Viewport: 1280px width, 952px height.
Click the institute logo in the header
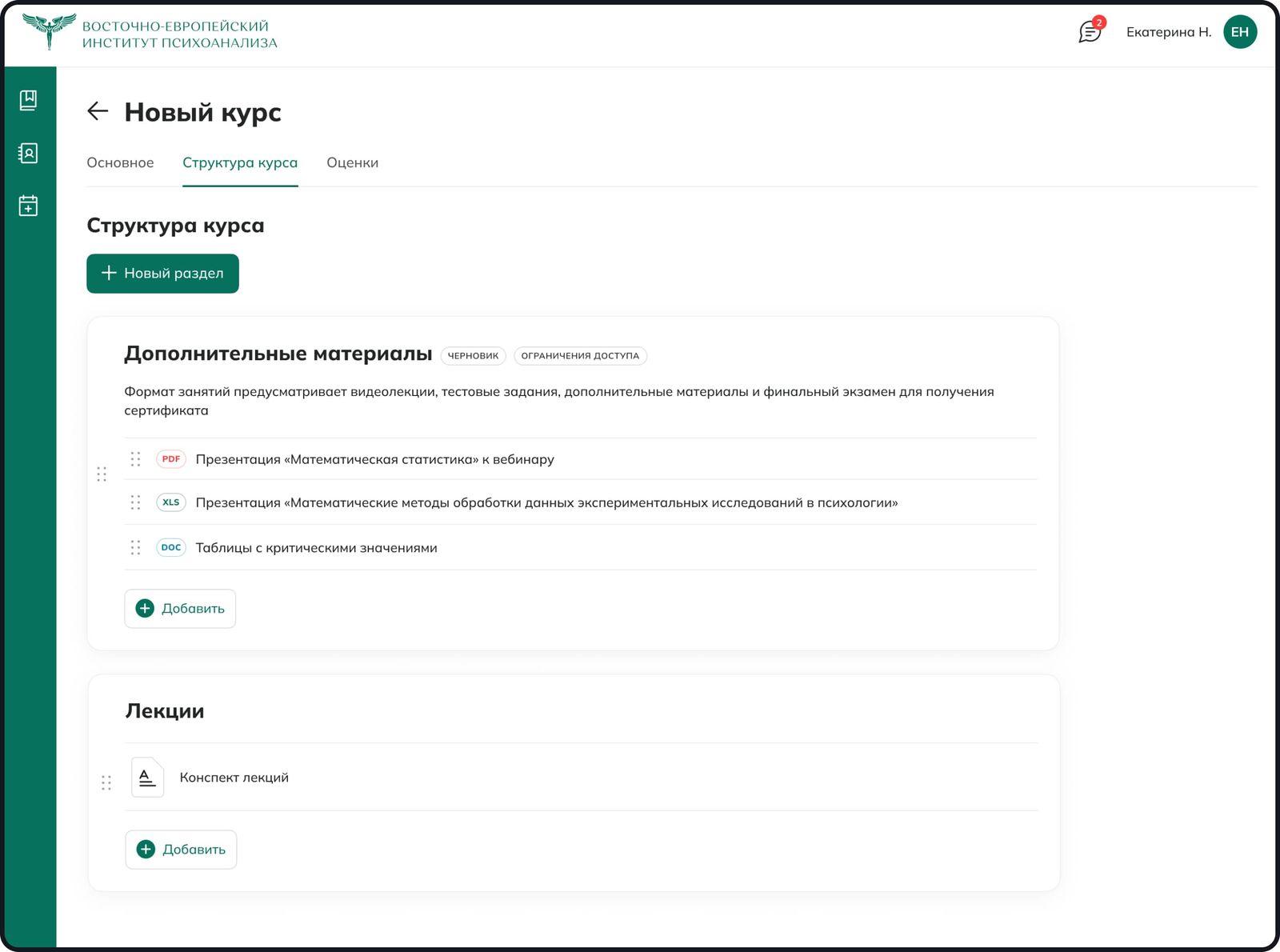(x=50, y=30)
